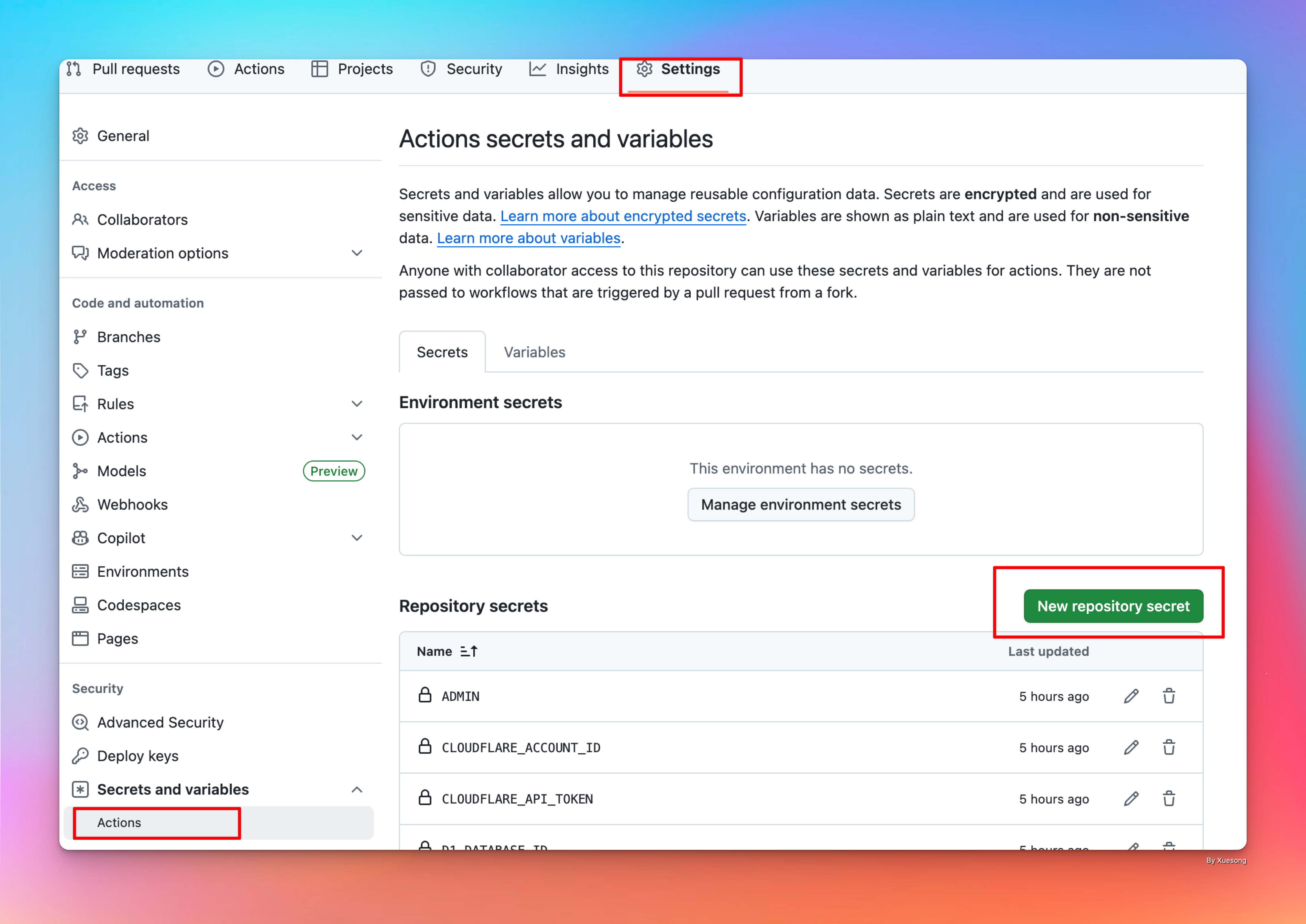Sort secrets by Name column
The width and height of the screenshot is (1306, 924).
(x=447, y=652)
